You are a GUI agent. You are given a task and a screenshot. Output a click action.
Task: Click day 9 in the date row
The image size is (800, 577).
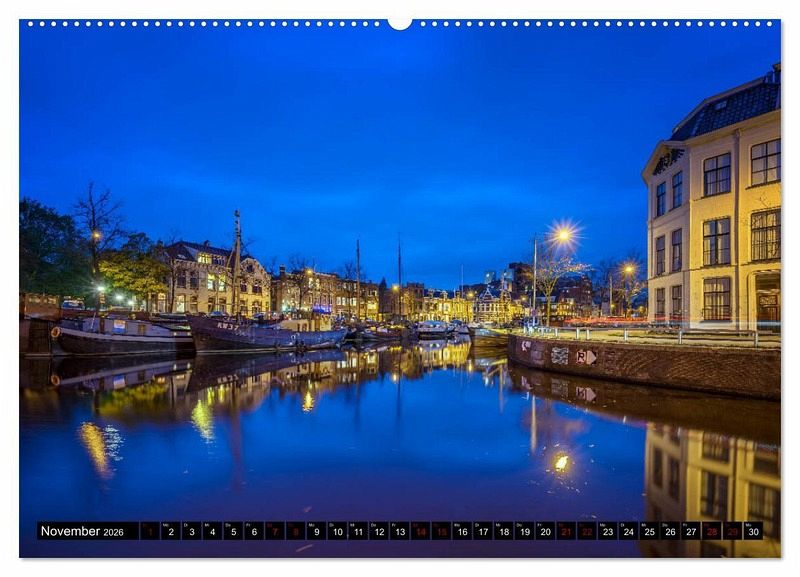click(x=317, y=531)
